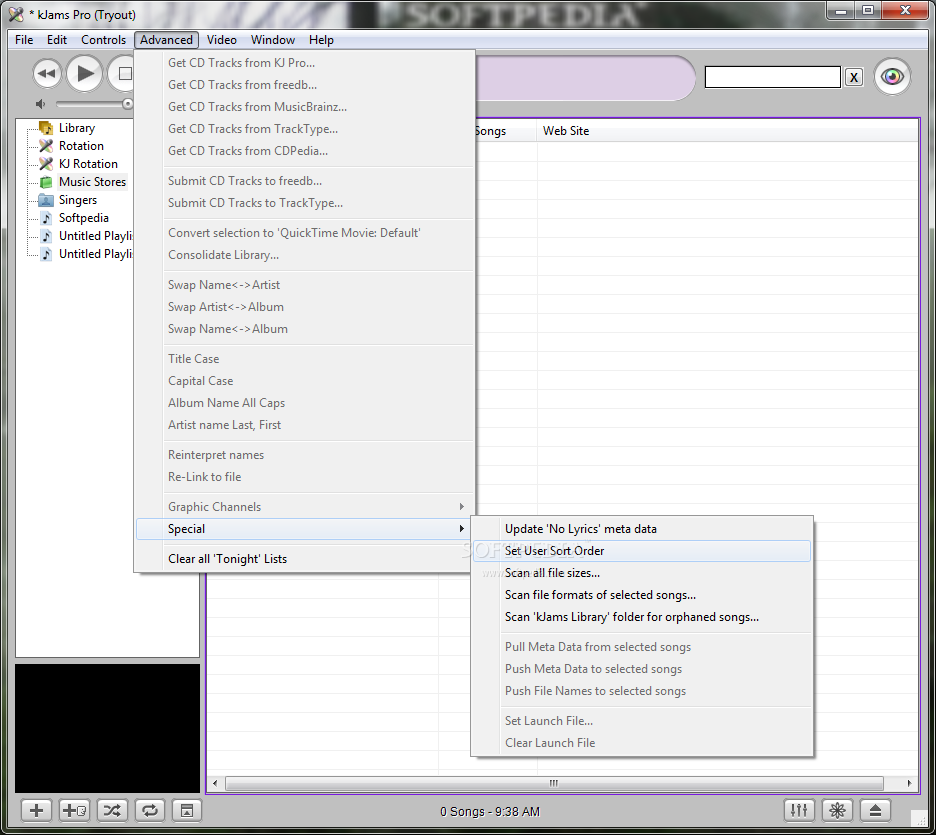
Task: Choose Update 'No Lyrics' meta data
Action: [642, 529]
